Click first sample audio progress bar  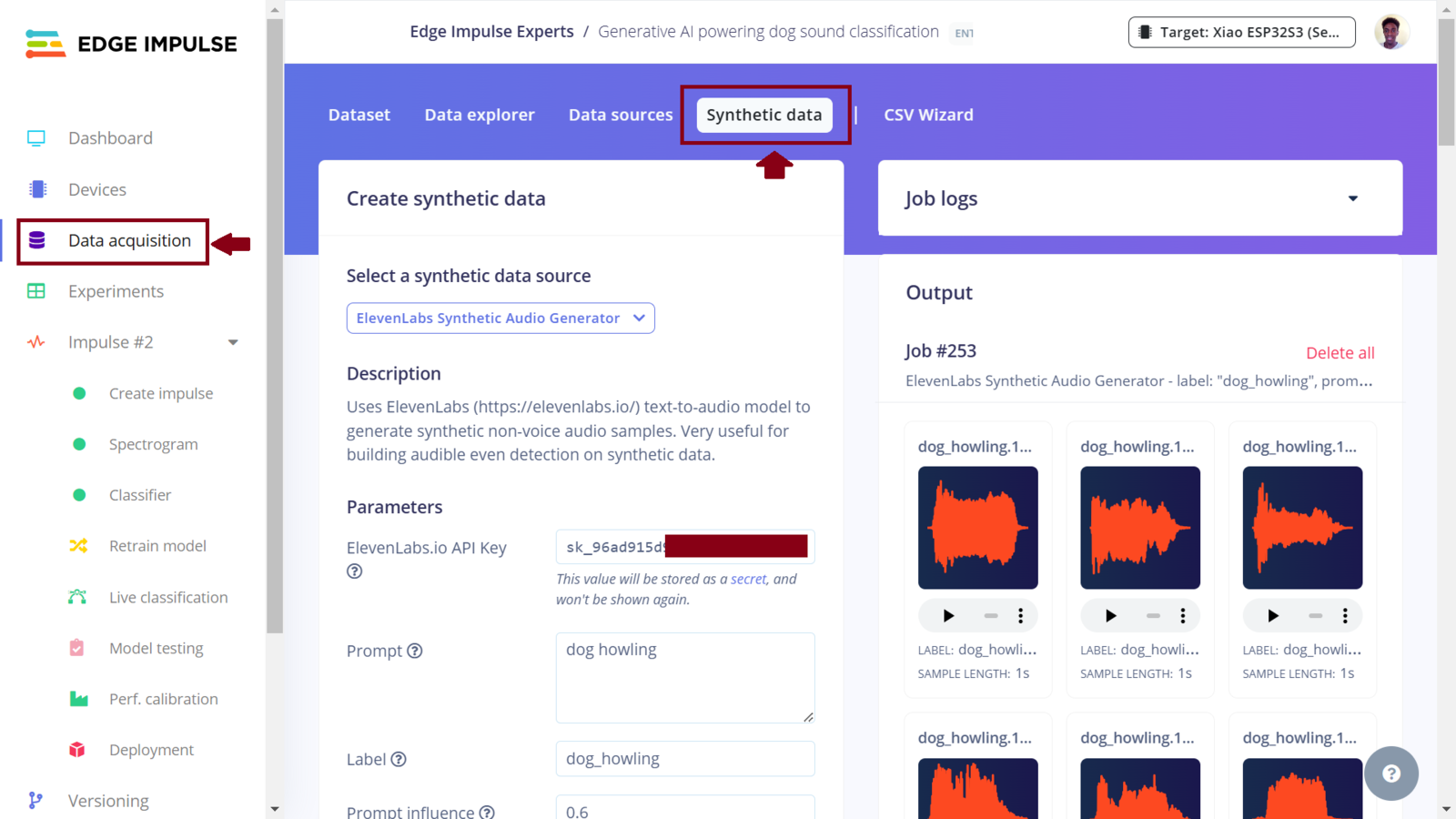pyautogui.click(x=991, y=616)
